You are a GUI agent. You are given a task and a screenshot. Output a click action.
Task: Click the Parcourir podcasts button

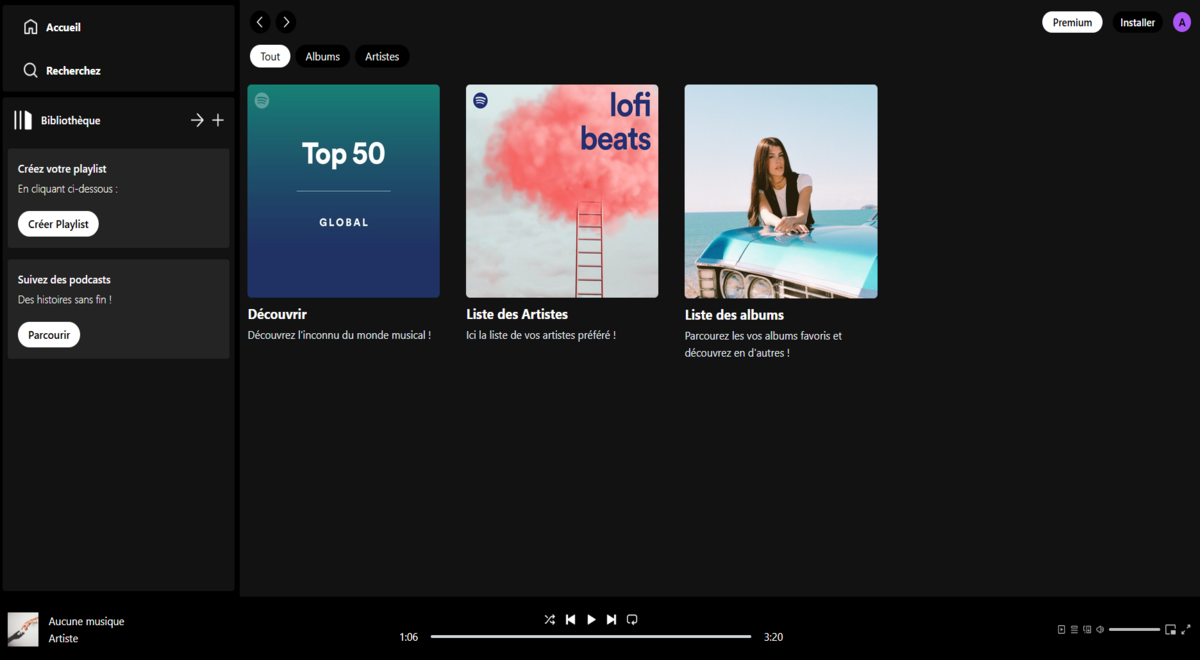48,334
